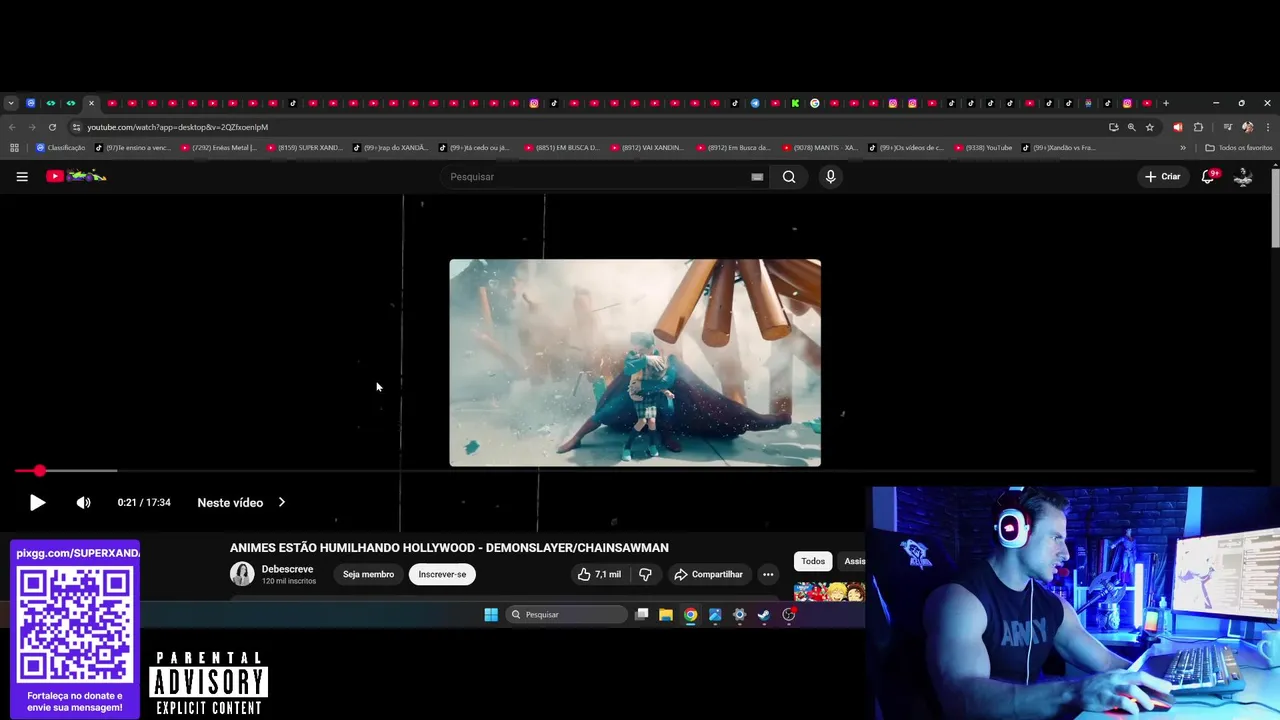Bookmark this page with star icon
Image resolution: width=1280 pixels, height=720 pixels.
tap(1150, 127)
